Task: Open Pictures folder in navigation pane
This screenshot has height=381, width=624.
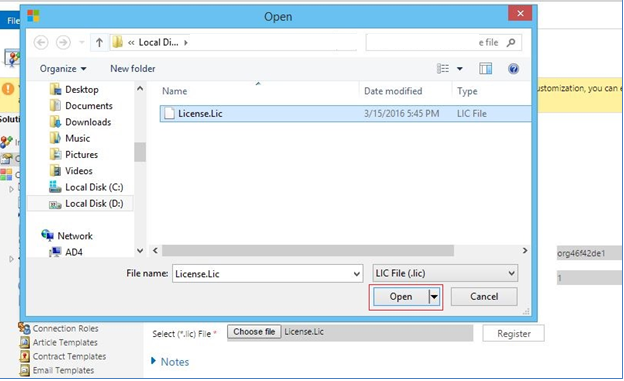Action: [81, 155]
